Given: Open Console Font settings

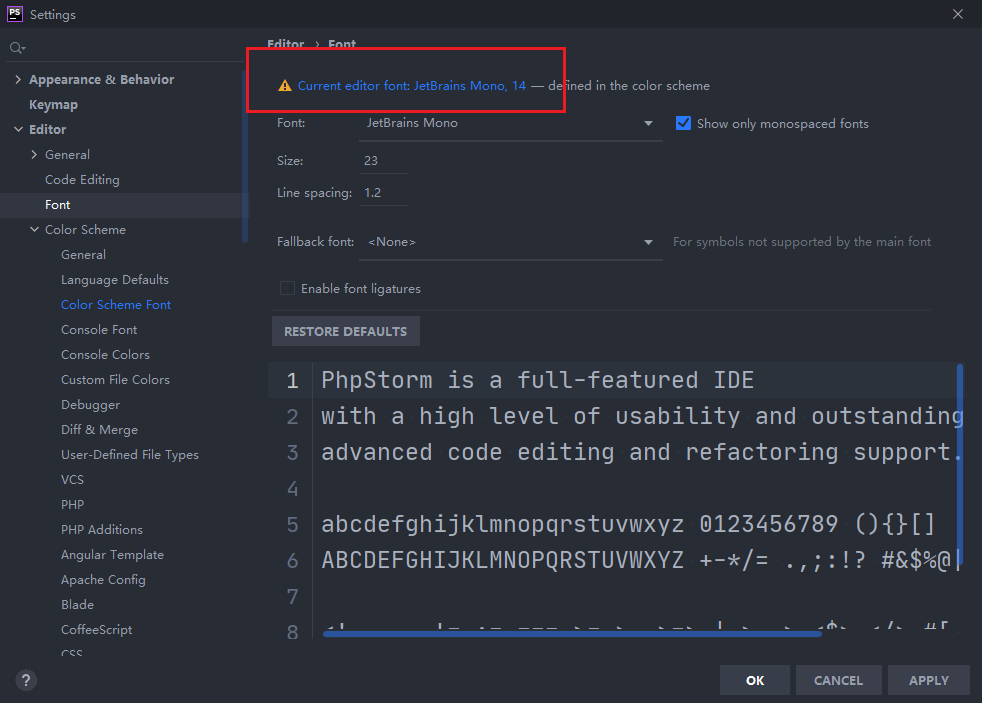Looking at the screenshot, I should point(99,330).
